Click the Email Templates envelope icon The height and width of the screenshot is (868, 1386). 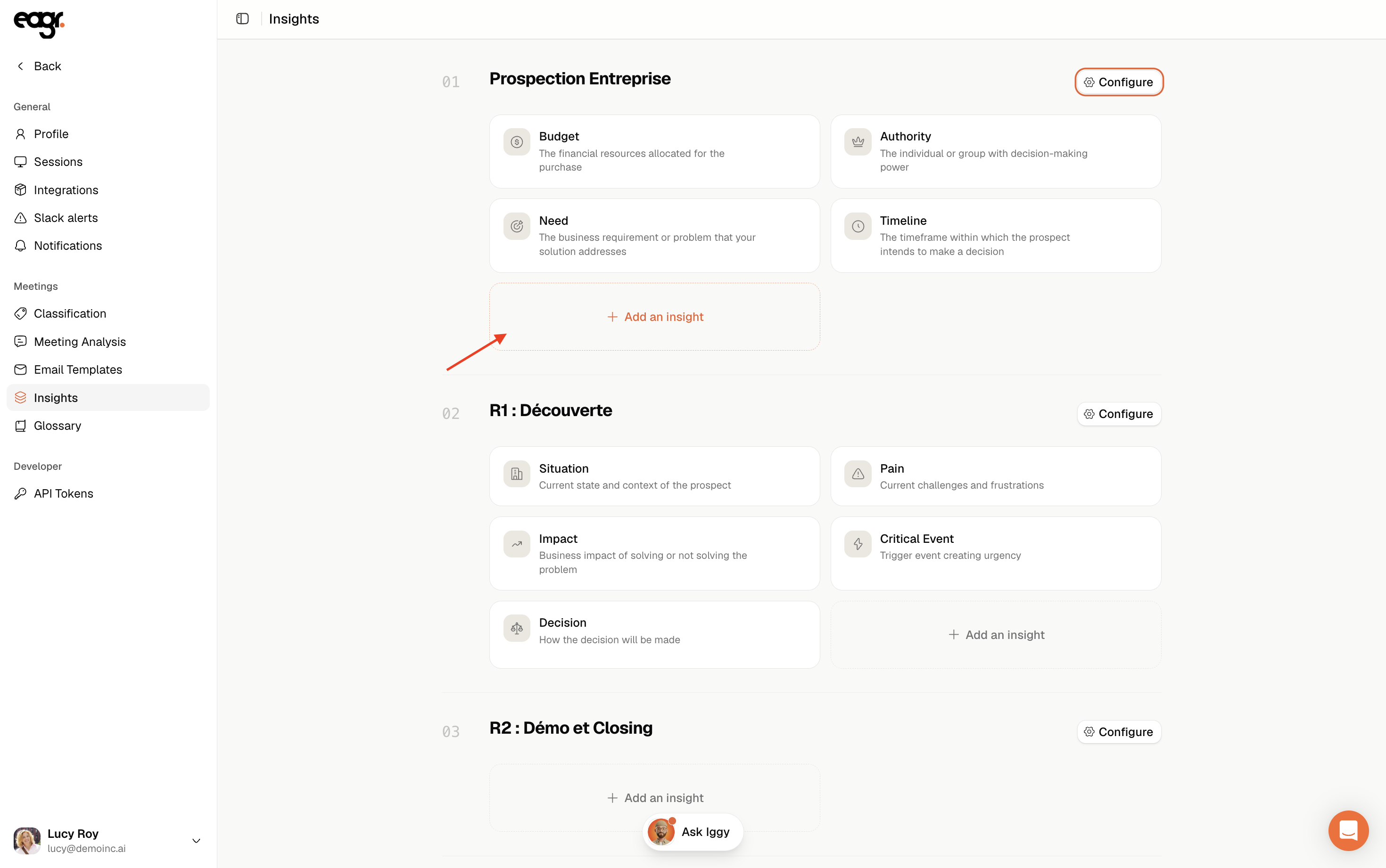pos(21,370)
